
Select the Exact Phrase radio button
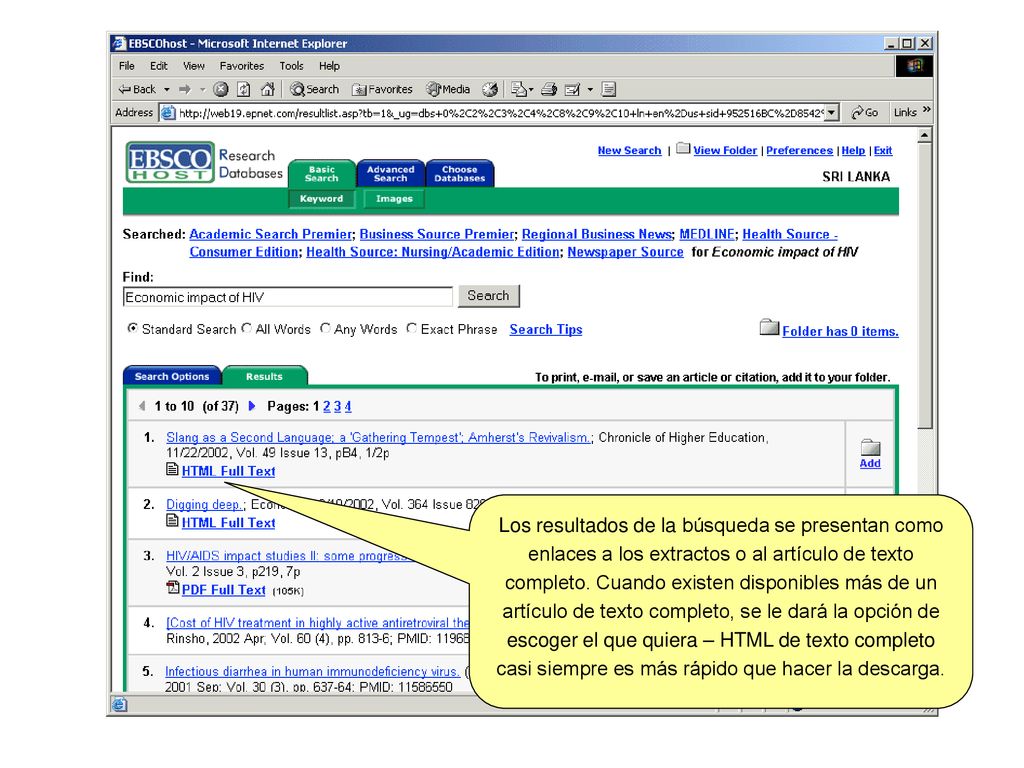pos(411,328)
